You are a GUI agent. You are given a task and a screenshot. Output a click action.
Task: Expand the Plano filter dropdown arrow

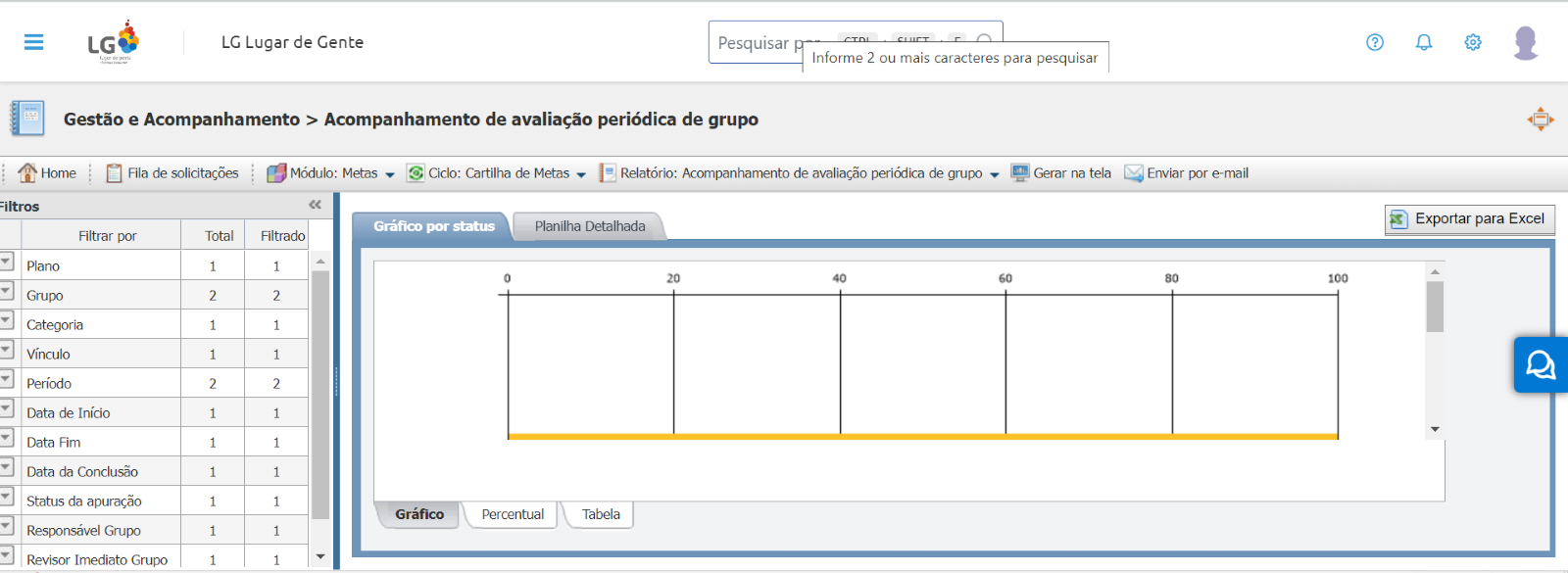[6, 262]
